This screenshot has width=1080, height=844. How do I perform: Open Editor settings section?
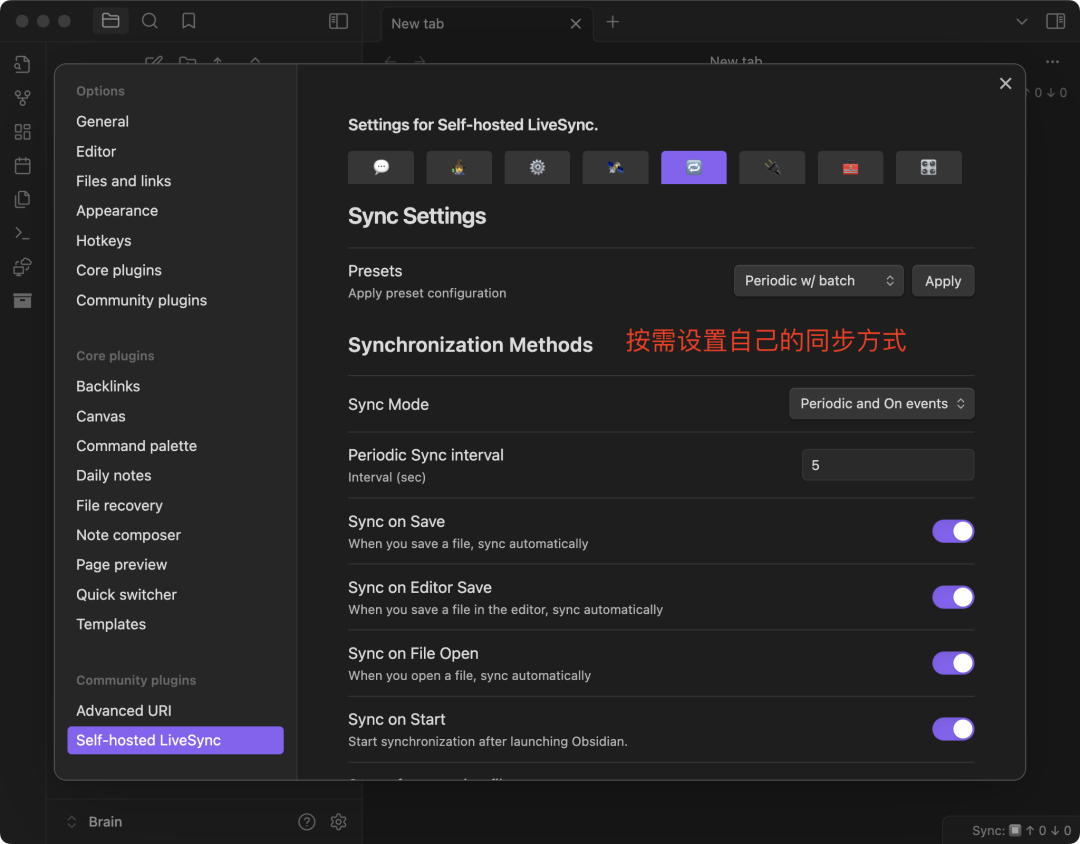click(x=96, y=152)
